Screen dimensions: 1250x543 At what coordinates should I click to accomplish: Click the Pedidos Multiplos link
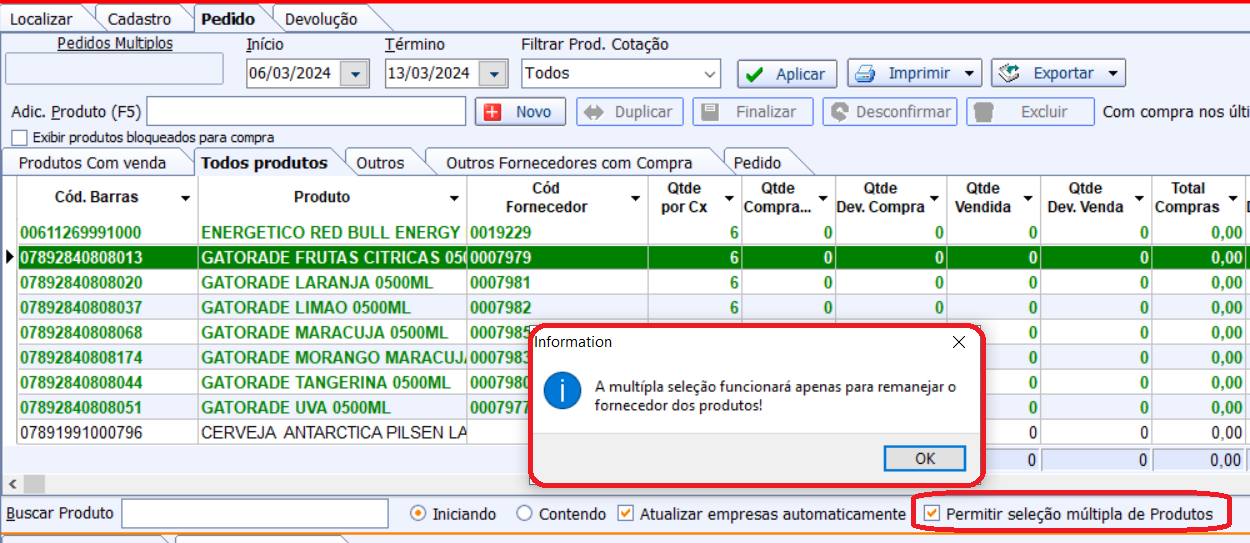[x=115, y=44]
